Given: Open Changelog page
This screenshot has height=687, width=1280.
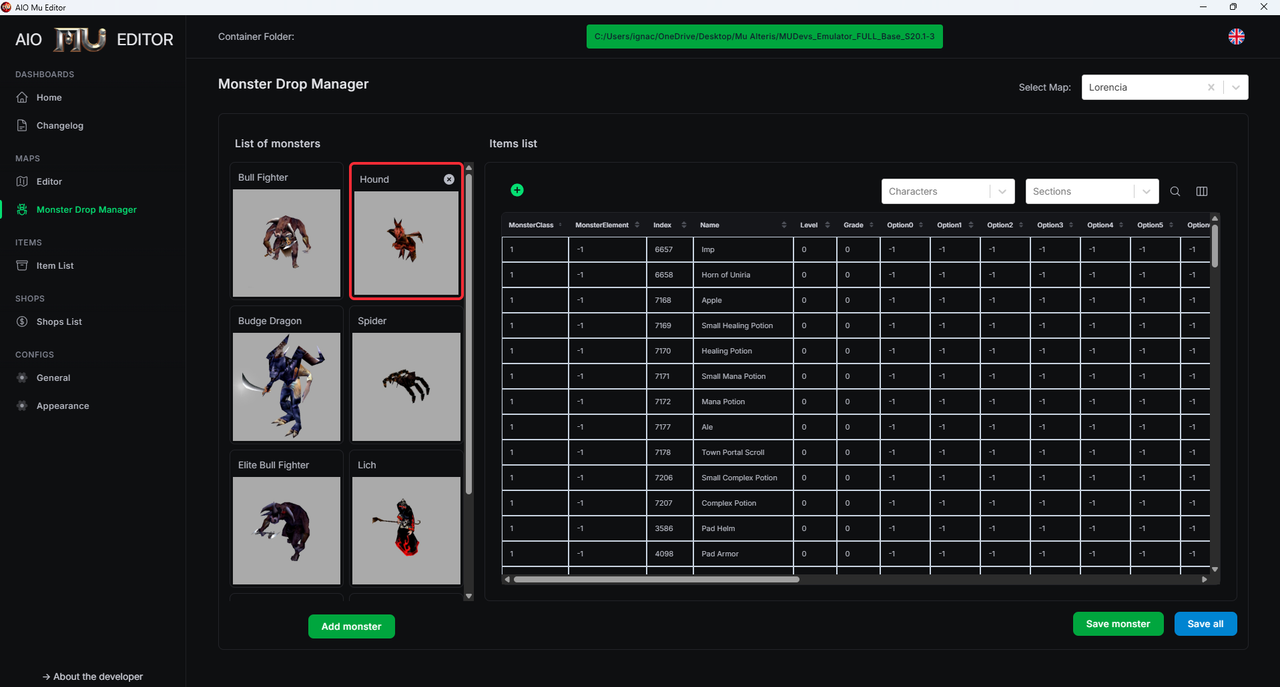Looking at the screenshot, I should pos(60,126).
